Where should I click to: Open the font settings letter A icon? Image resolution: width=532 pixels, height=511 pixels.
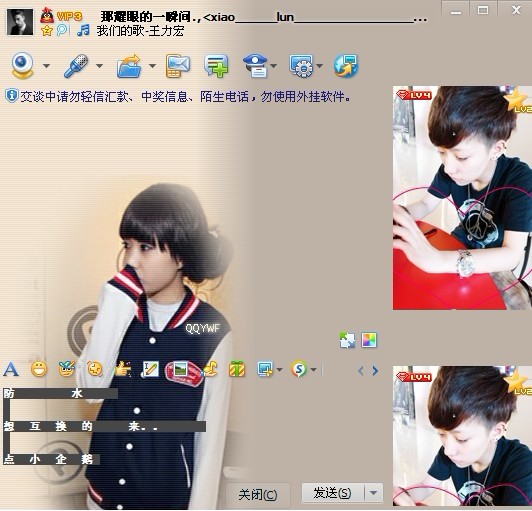click(x=11, y=369)
